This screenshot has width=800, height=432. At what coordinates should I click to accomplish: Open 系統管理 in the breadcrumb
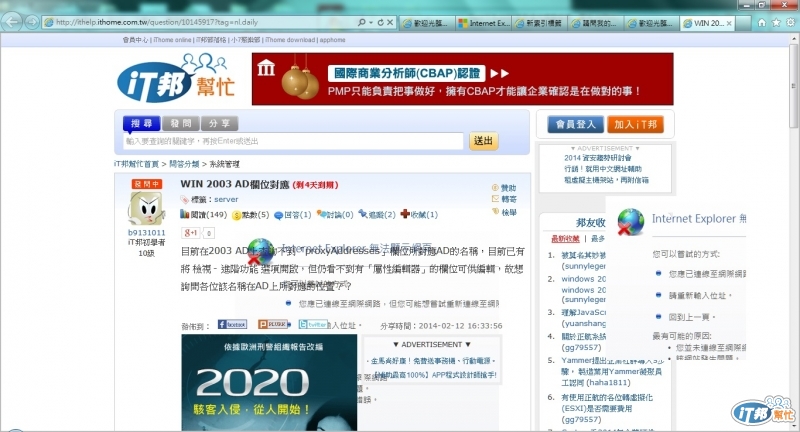point(224,164)
